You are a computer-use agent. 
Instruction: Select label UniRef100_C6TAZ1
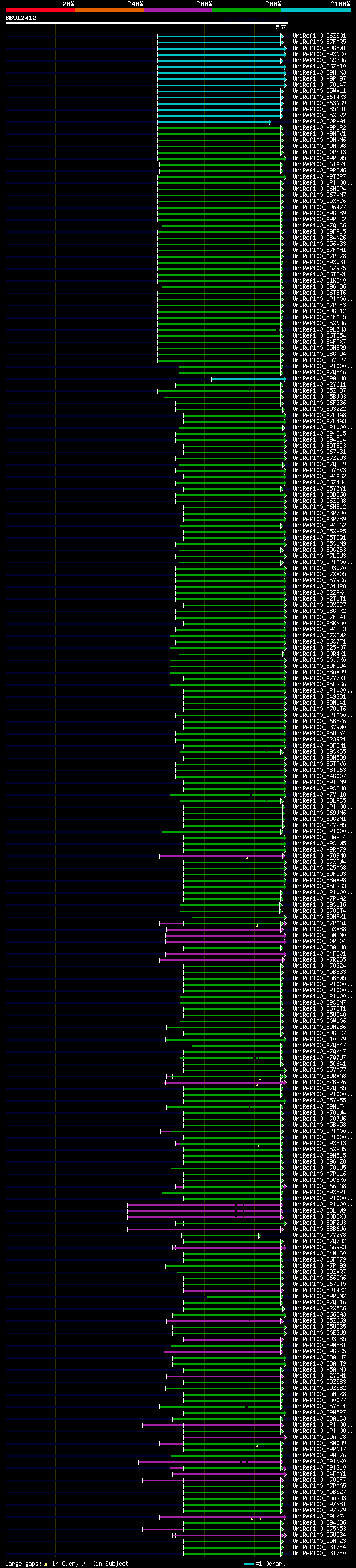tap(319, 164)
